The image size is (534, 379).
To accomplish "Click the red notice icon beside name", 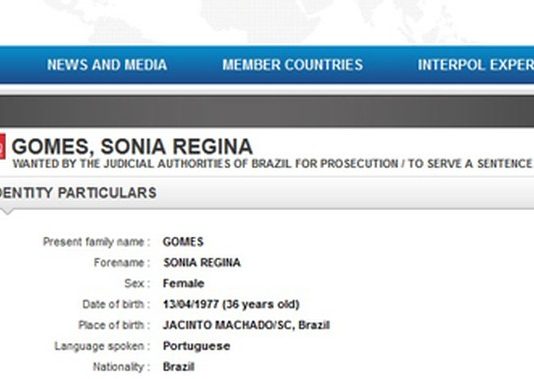I will [x=2, y=146].
